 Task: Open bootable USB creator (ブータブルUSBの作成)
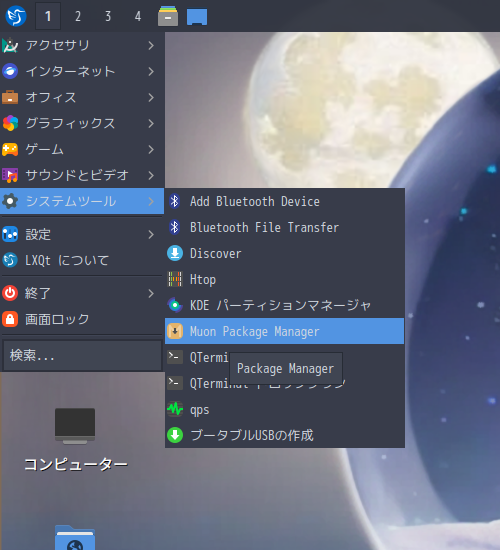pos(285,435)
